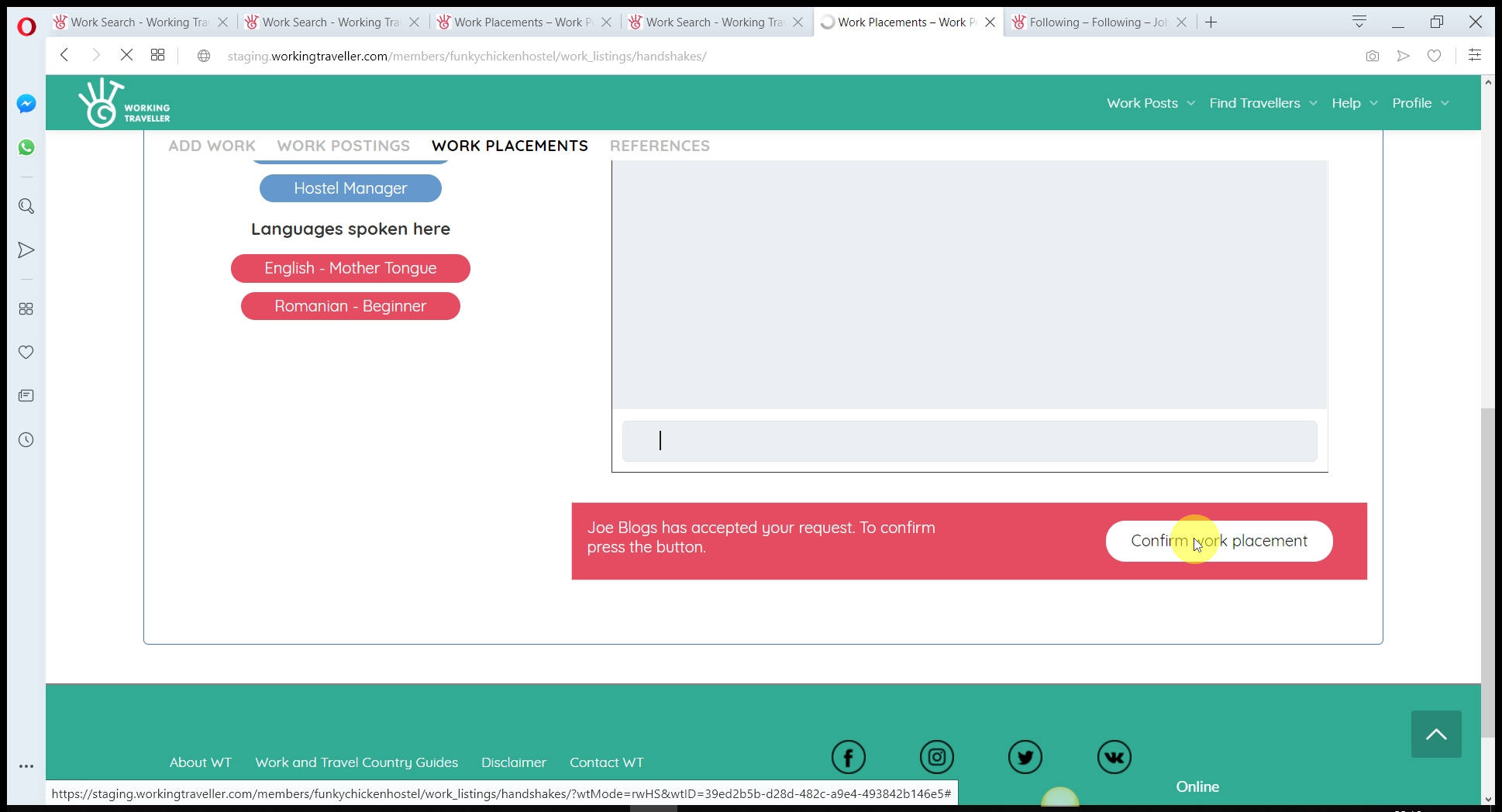Send page to My Flow
The width and height of the screenshot is (1502, 812).
(x=1404, y=56)
